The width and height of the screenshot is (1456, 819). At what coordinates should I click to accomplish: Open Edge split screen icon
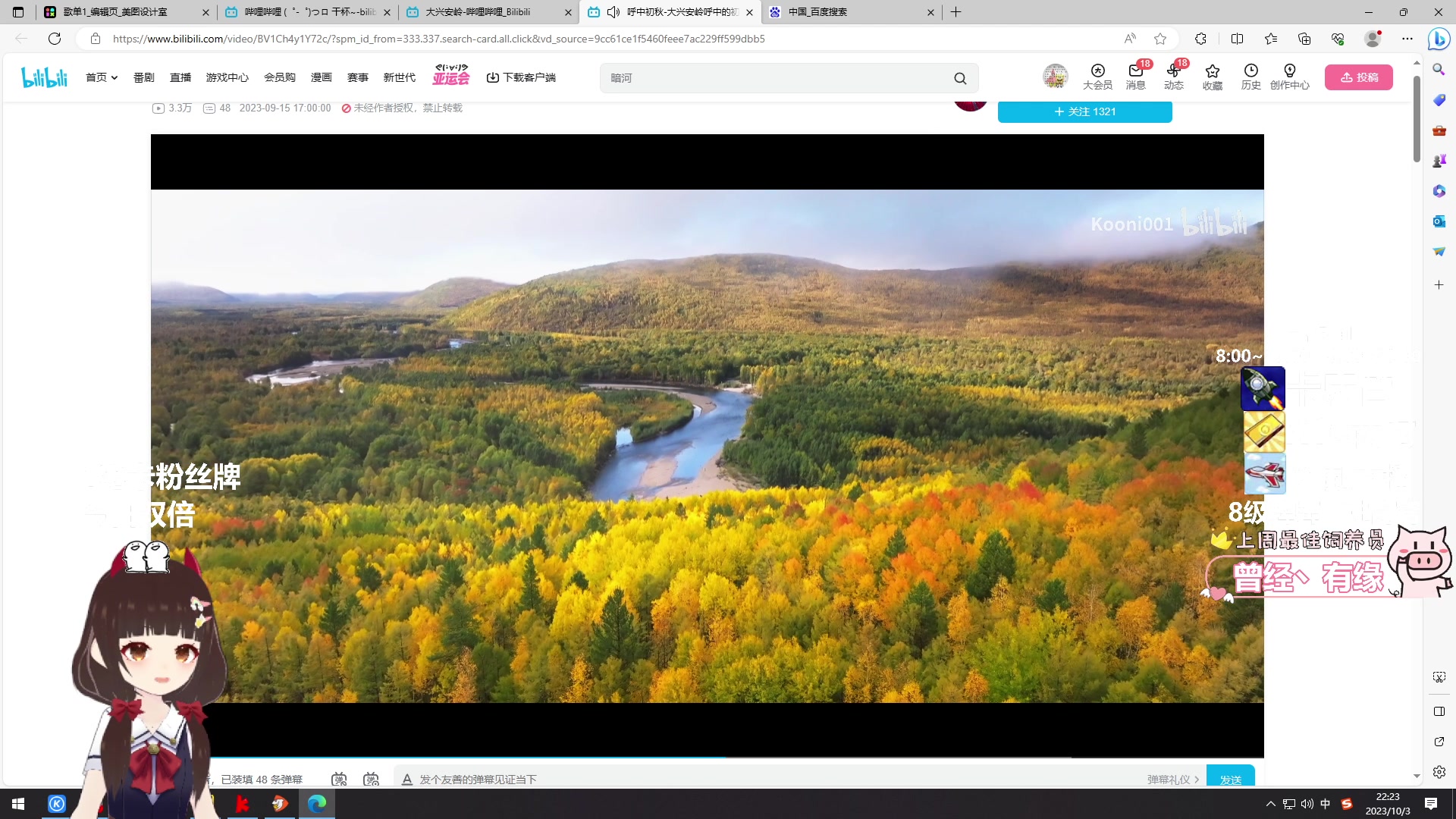pyautogui.click(x=1237, y=39)
